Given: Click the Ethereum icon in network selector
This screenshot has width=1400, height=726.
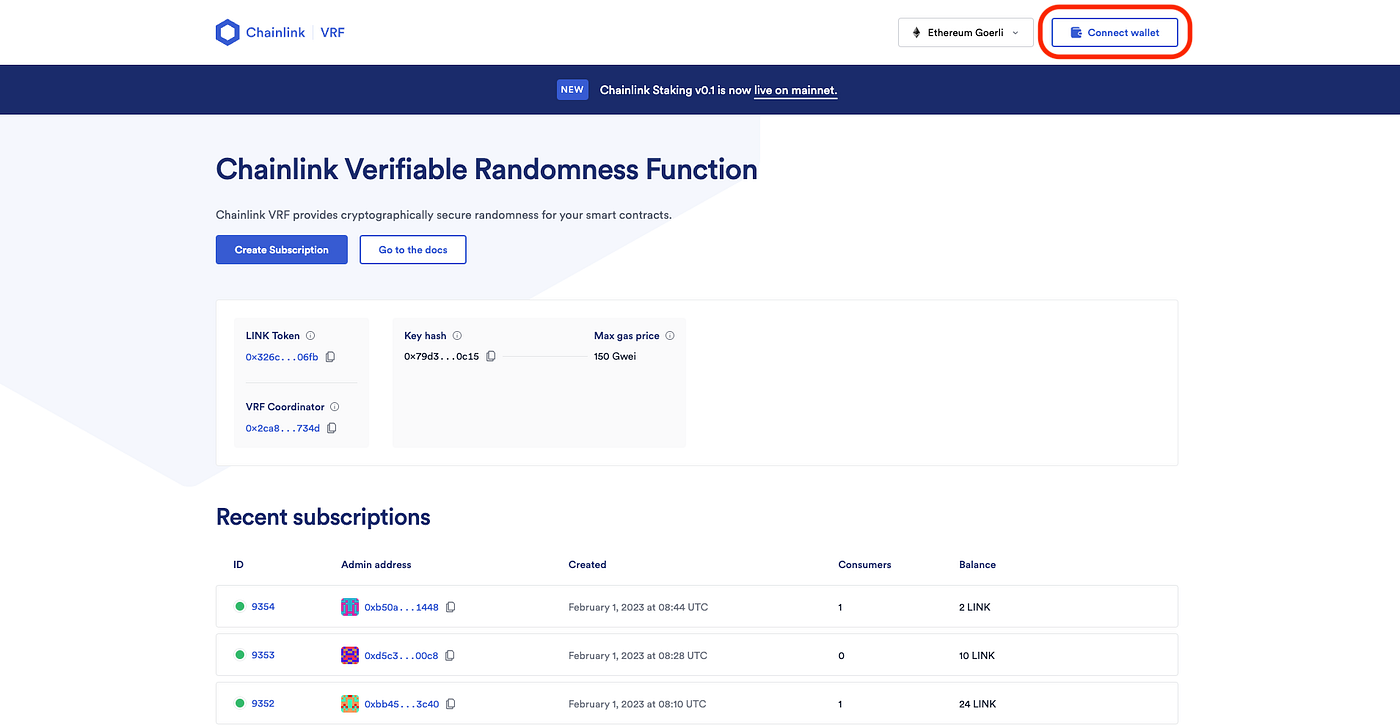Looking at the screenshot, I should (x=916, y=33).
